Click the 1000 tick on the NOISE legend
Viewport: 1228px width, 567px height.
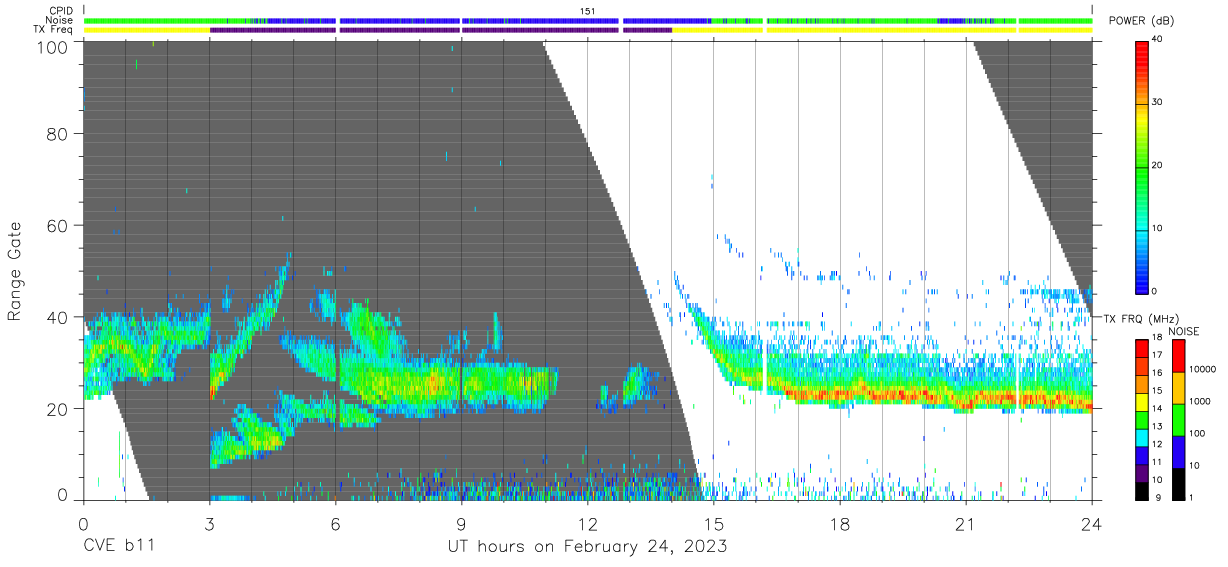(1200, 402)
